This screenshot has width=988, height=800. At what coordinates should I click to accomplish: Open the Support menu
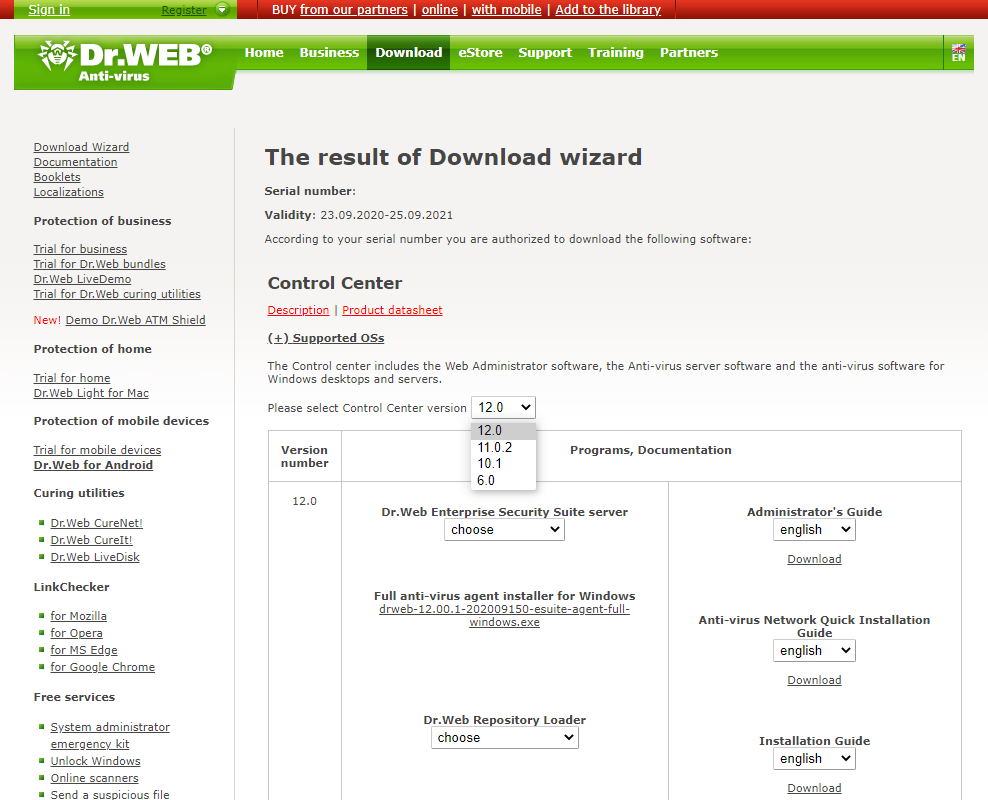pyautogui.click(x=545, y=52)
